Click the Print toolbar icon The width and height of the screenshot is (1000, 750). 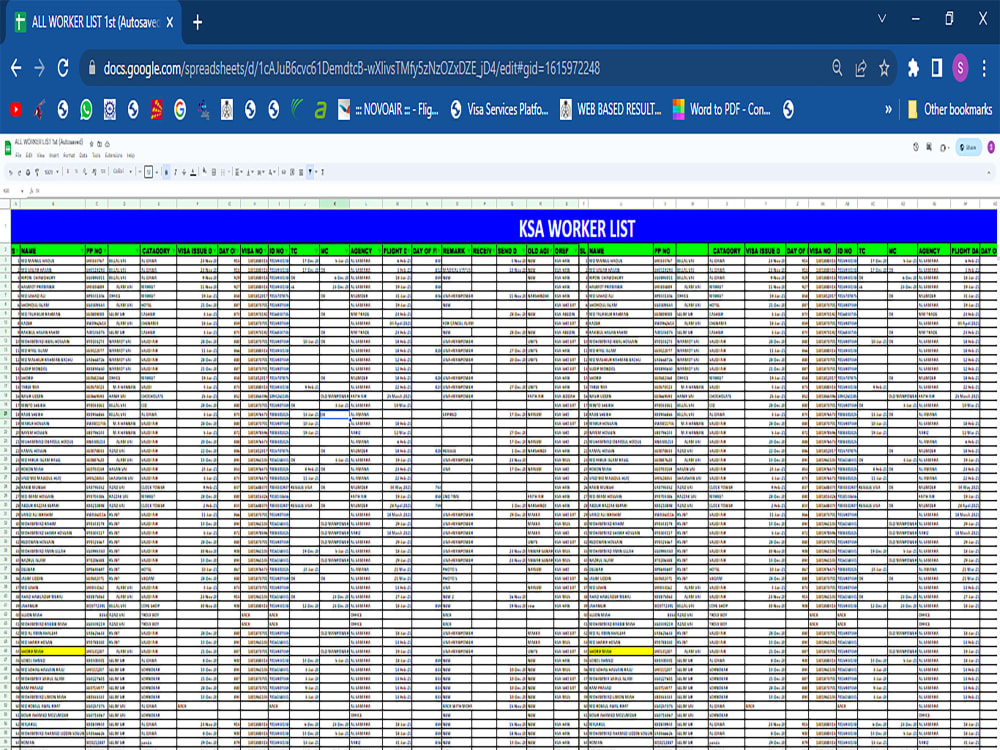click(28, 172)
